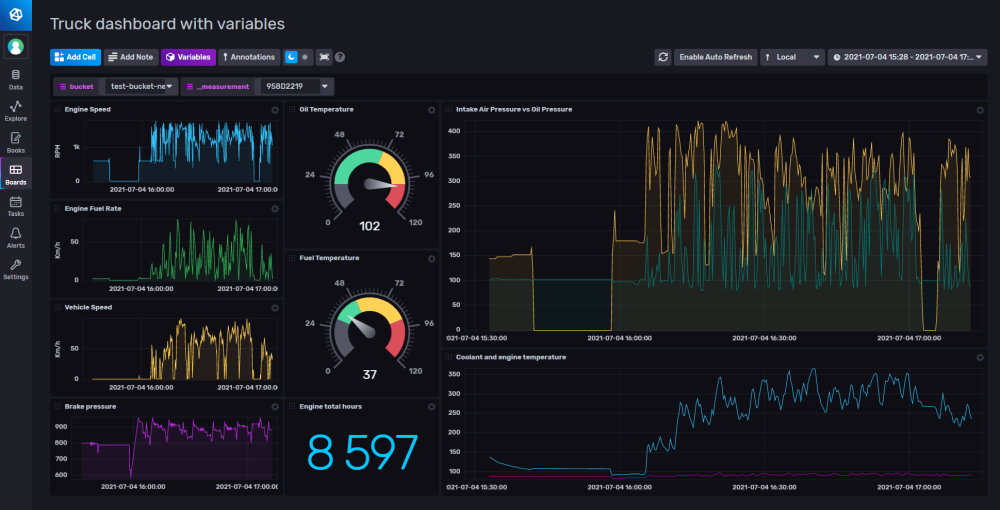Open Alerts in the sidebar

[x=15, y=238]
